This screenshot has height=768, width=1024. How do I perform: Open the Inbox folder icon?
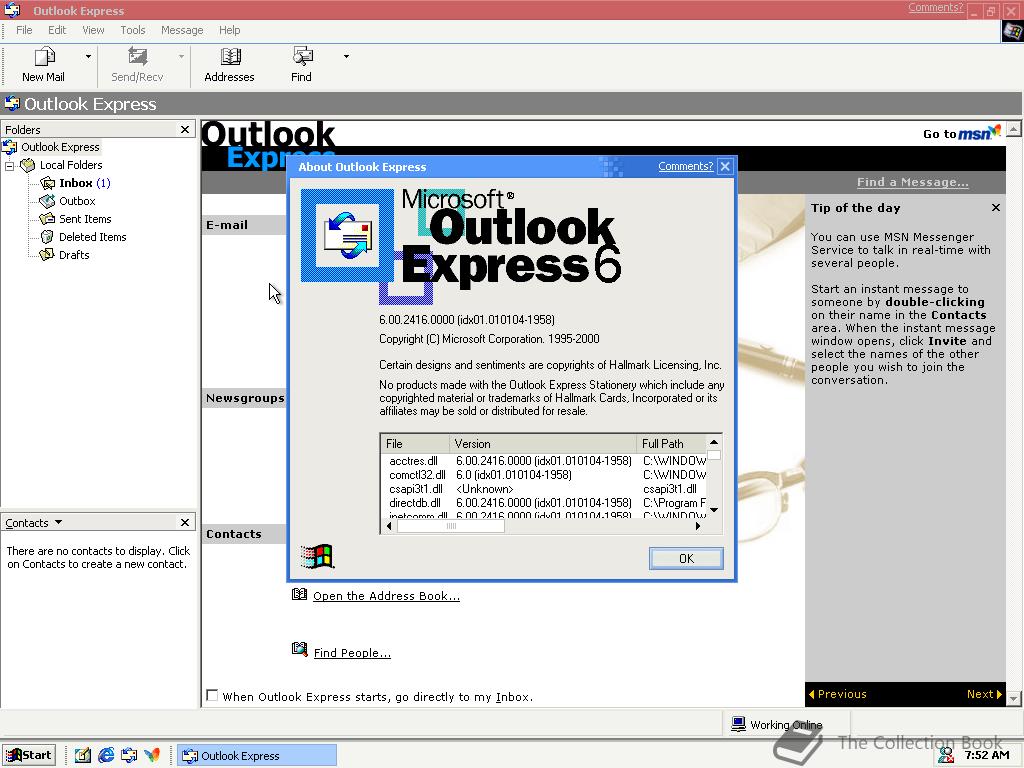pyautogui.click(x=48, y=184)
